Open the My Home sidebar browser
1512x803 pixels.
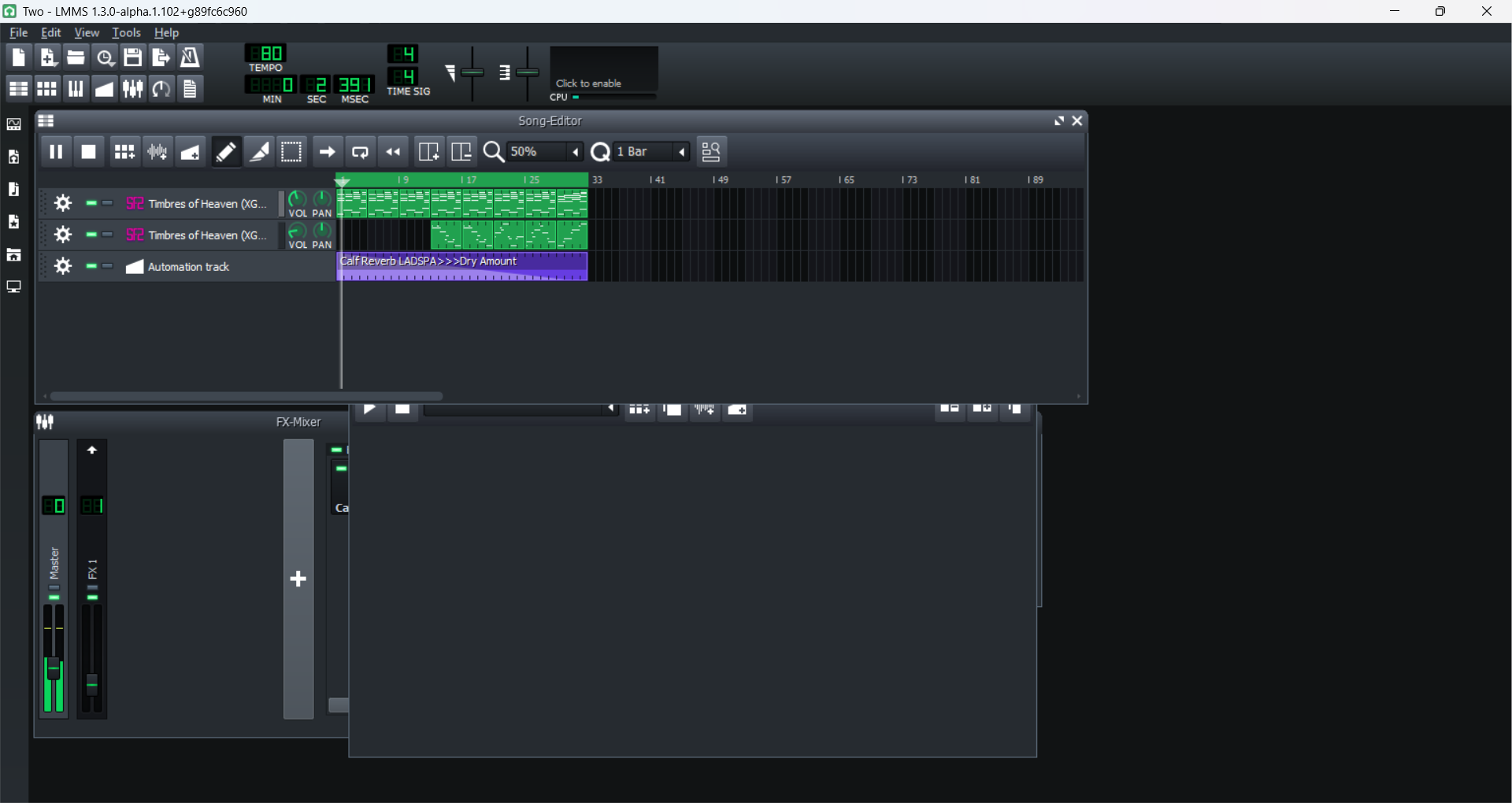pos(14,255)
